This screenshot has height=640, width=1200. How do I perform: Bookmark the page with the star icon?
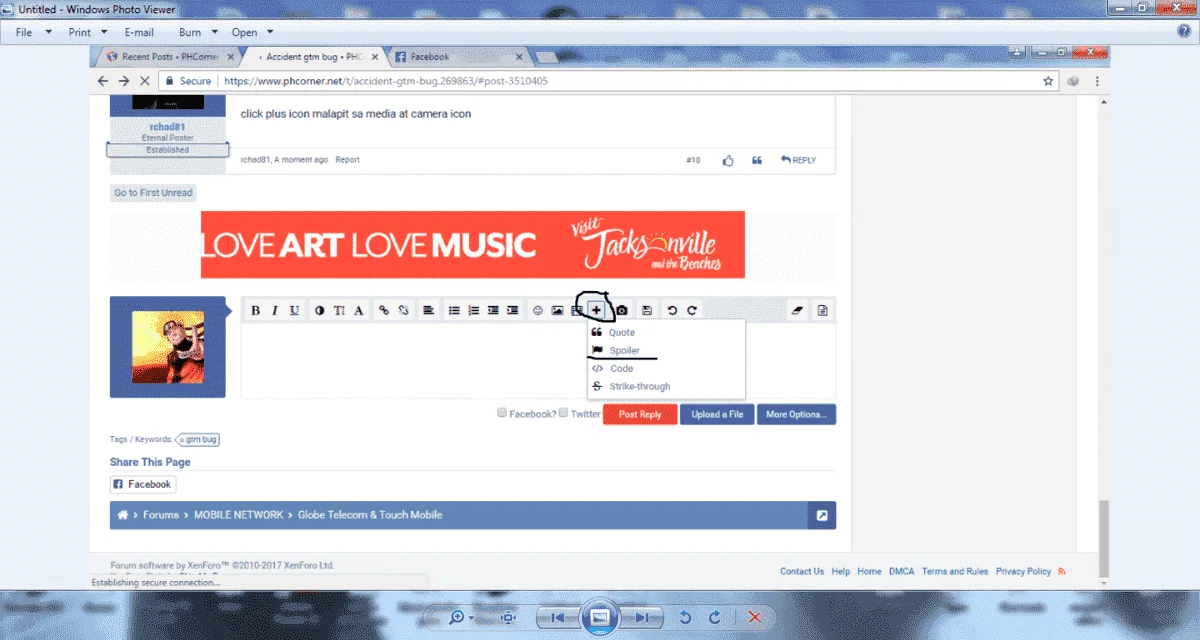pyautogui.click(x=1048, y=81)
